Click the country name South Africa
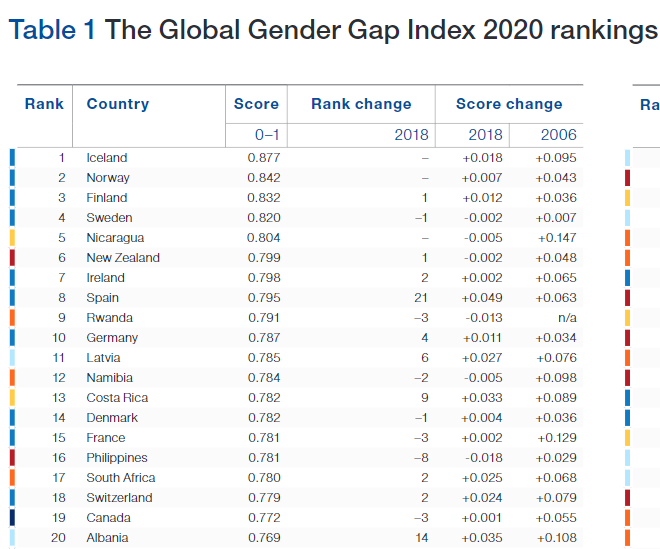Image resolution: width=660 pixels, height=549 pixels. pos(120,478)
